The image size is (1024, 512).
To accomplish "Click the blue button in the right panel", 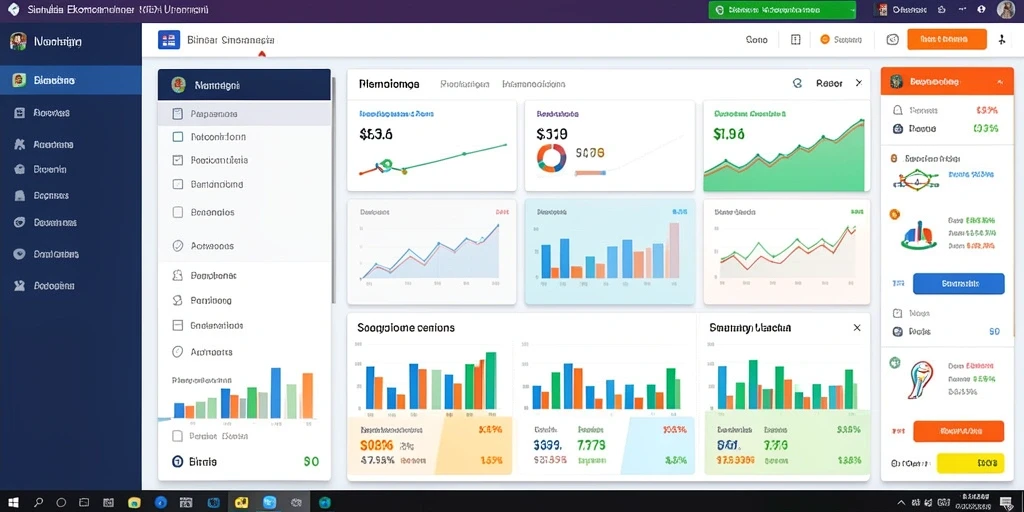I will (x=958, y=283).
